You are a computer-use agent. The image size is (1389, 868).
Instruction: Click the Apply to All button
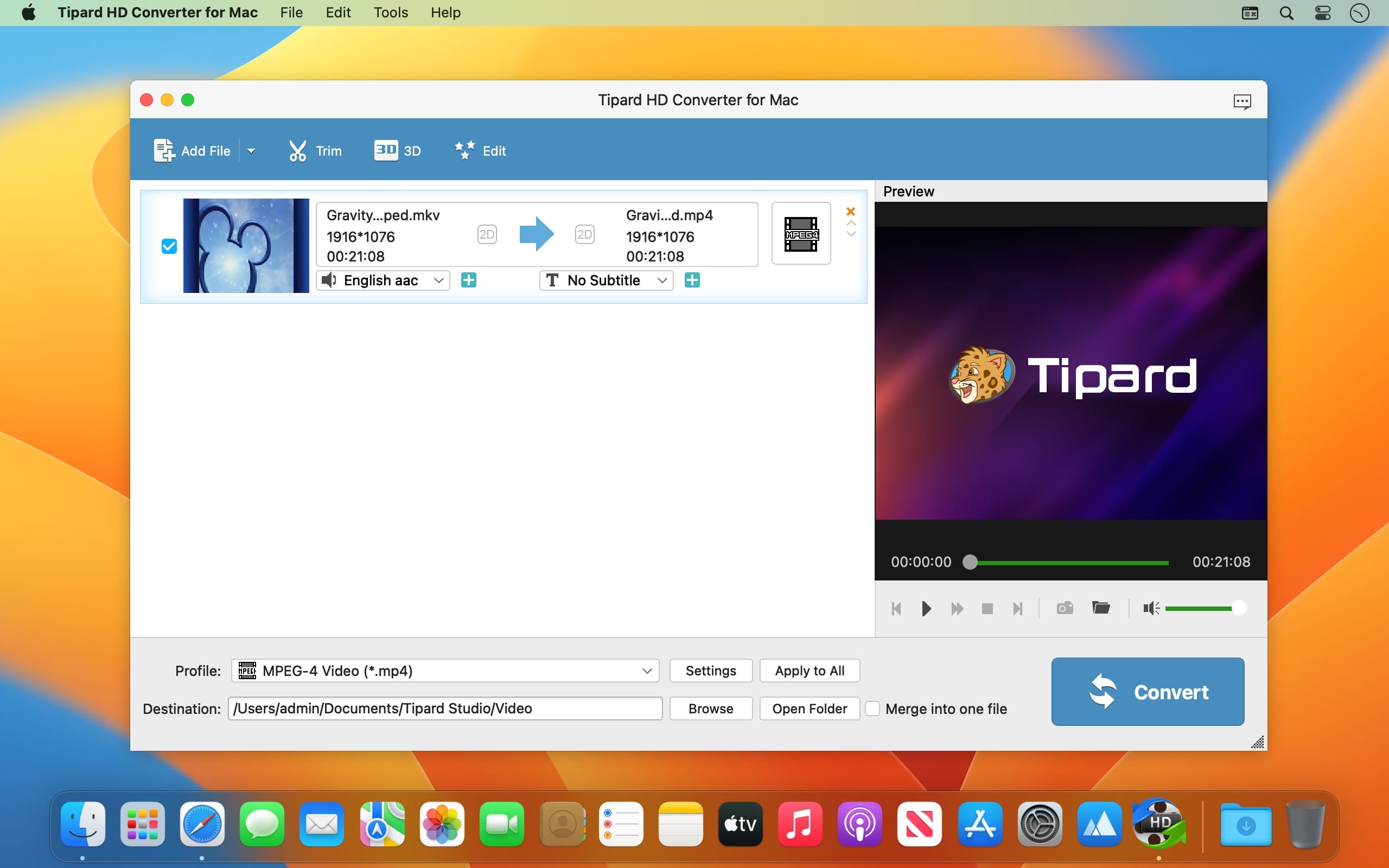810,671
